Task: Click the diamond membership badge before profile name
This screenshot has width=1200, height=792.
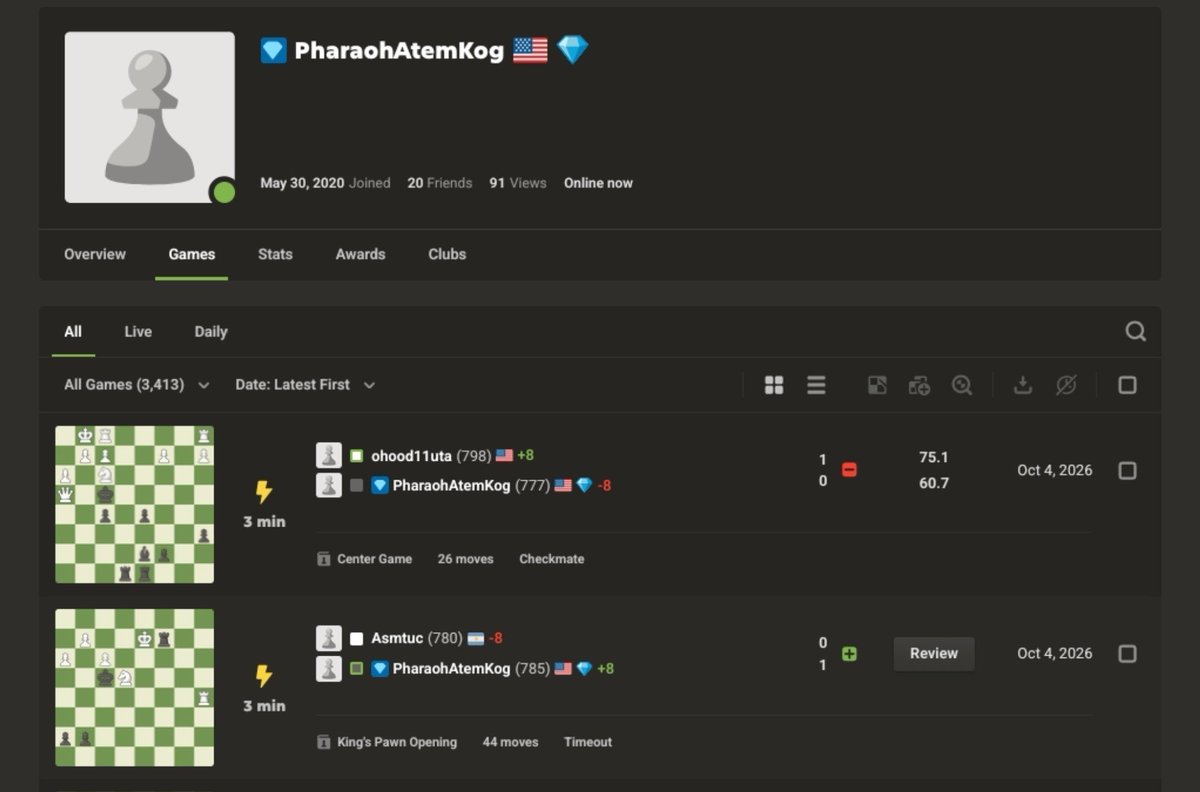Action: pos(273,50)
